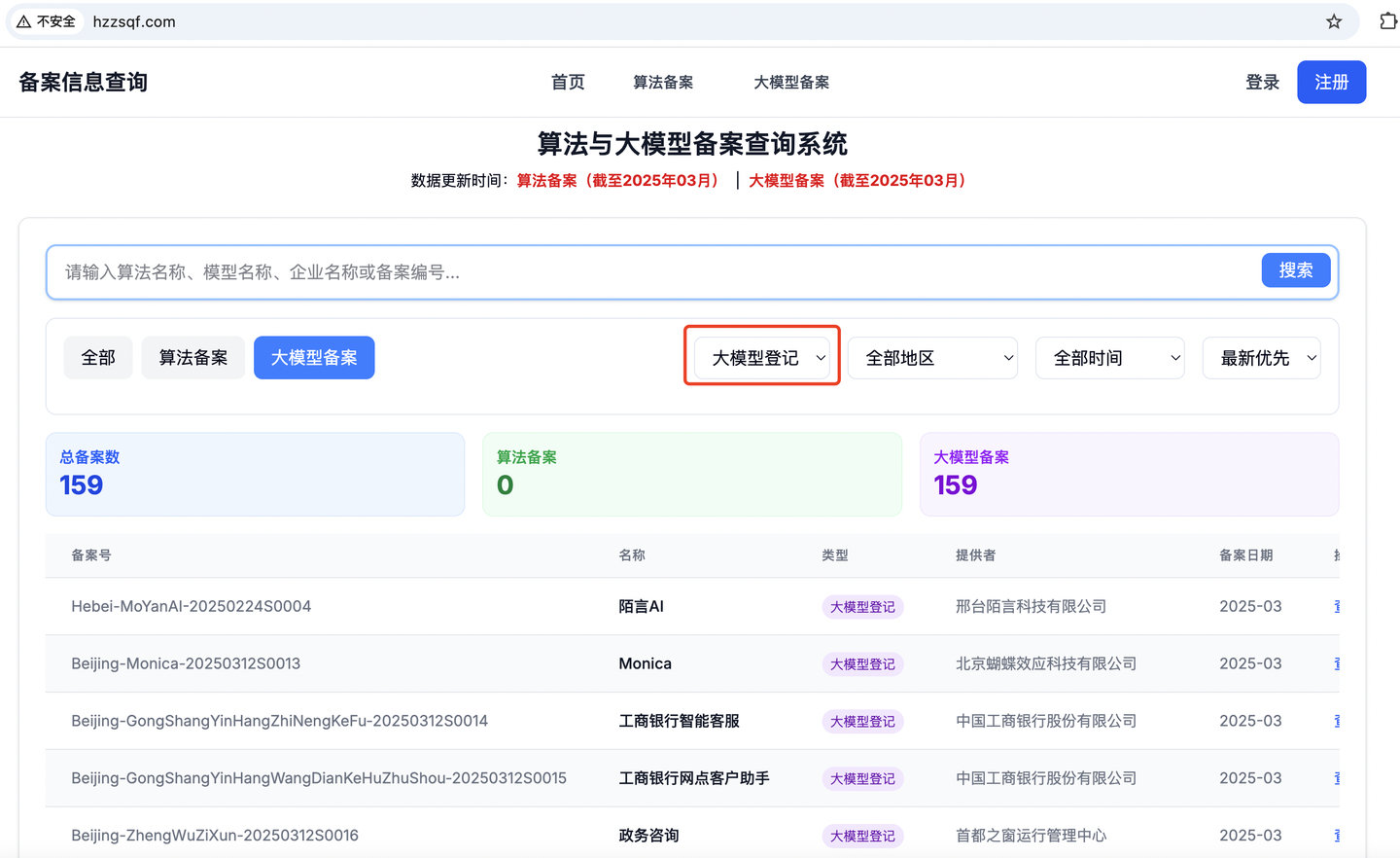This screenshot has height=858, width=1400.
Task: Click record number Beijing-Monica-20250312S0013
Action: click(186, 663)
